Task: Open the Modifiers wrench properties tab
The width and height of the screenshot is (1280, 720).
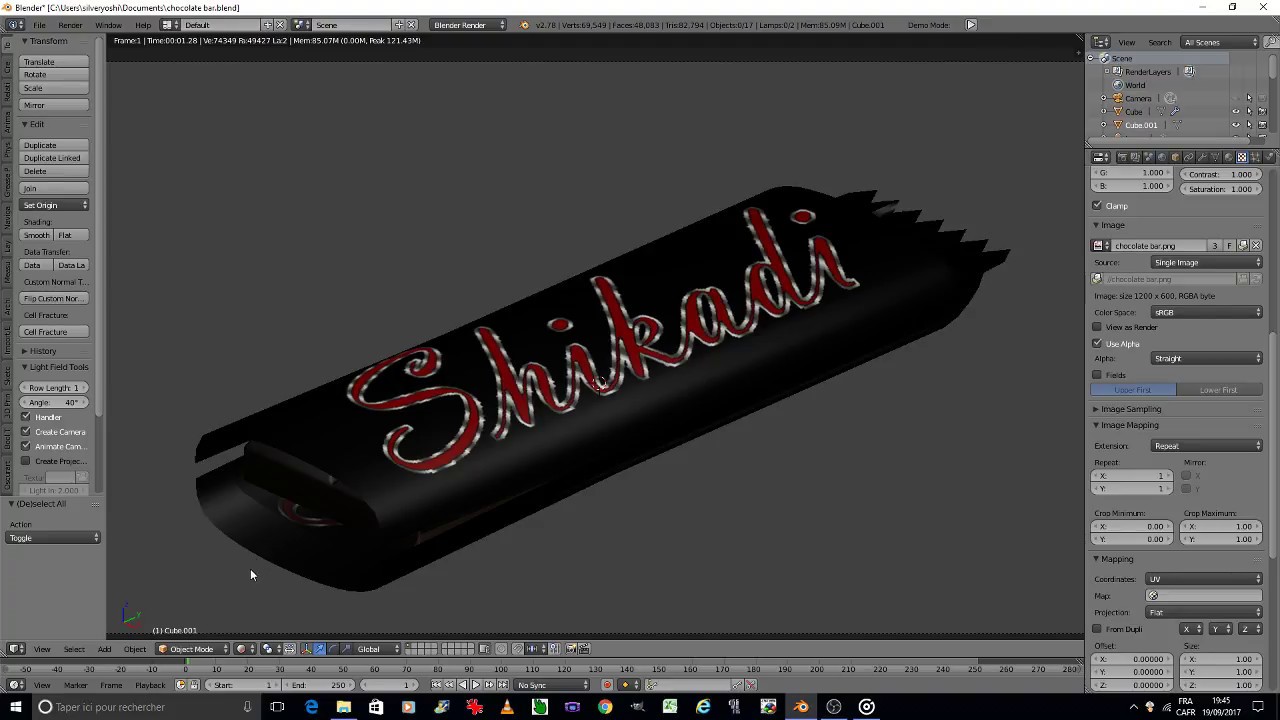Action: pos(1202,157)
